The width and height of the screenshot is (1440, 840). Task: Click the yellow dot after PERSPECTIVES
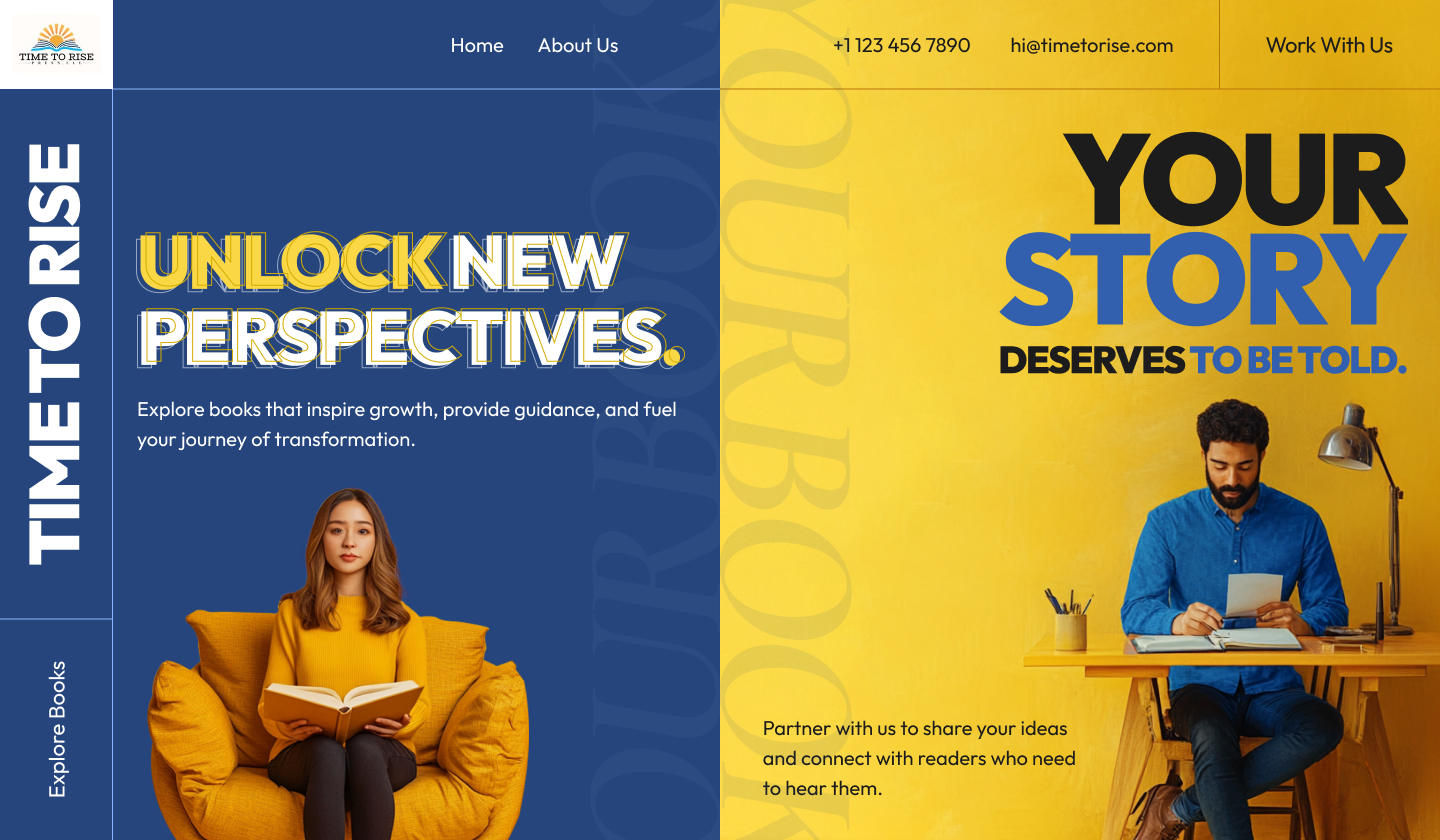675,354
